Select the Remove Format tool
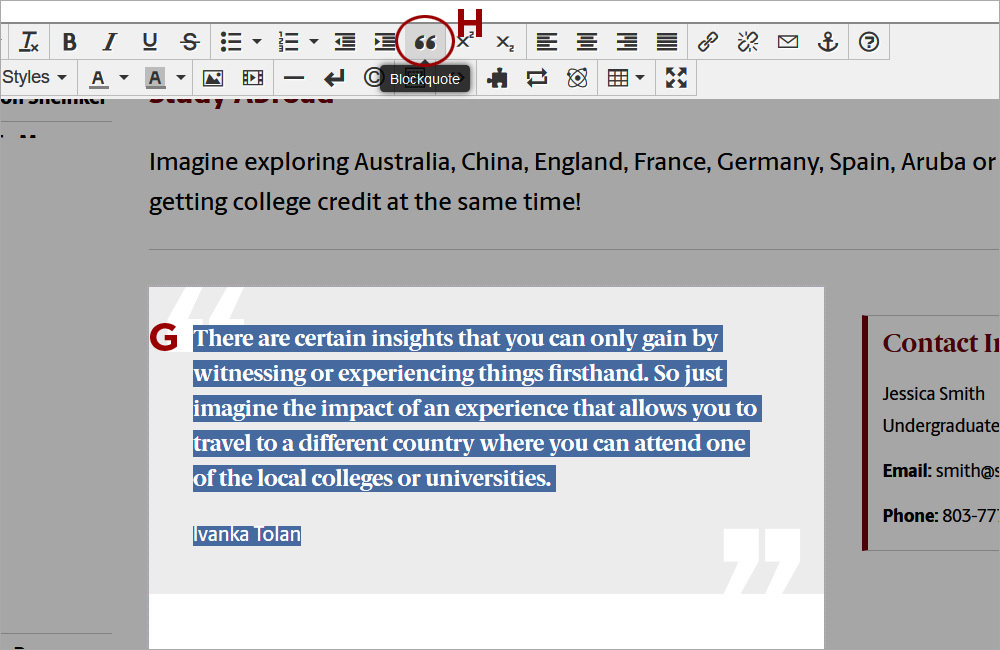The image size is (1000, 650). click(29, 41)
